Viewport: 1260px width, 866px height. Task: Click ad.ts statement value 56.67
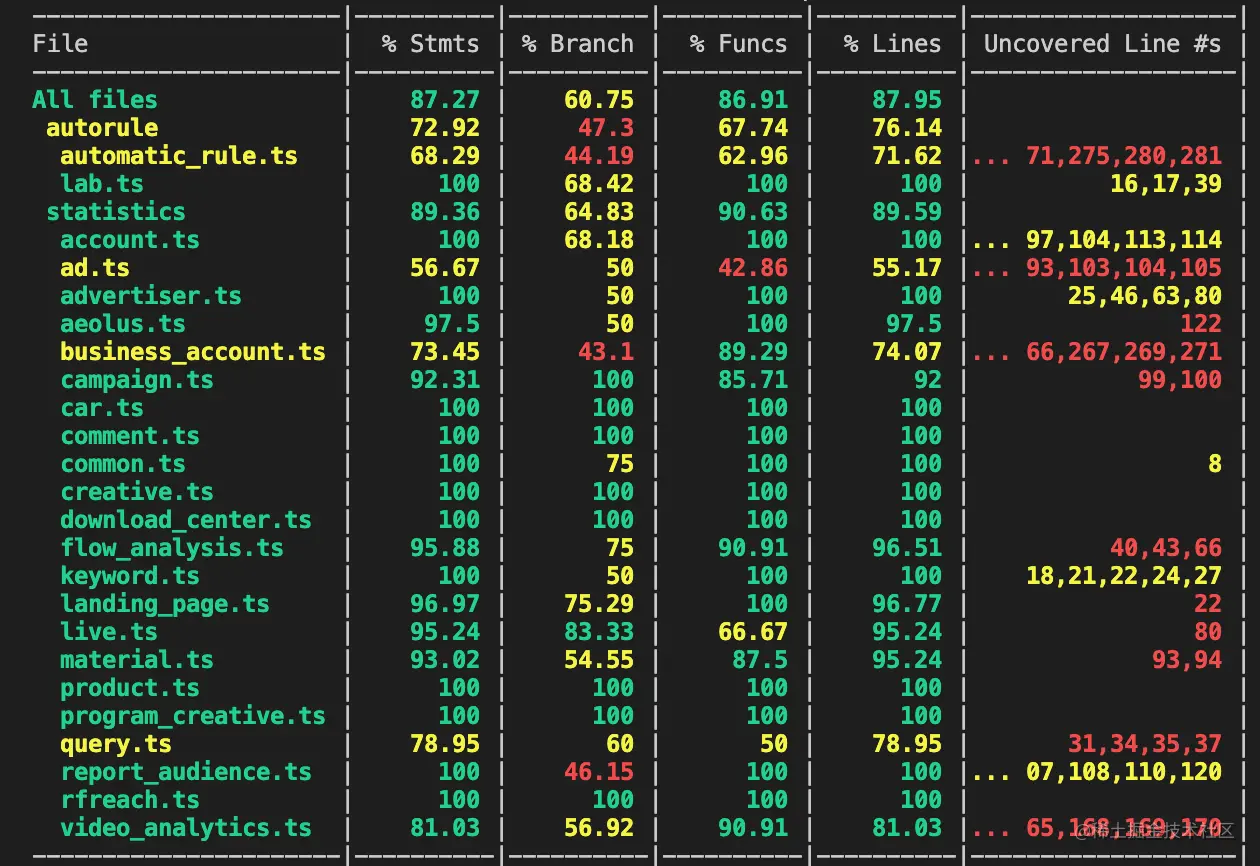445,268
